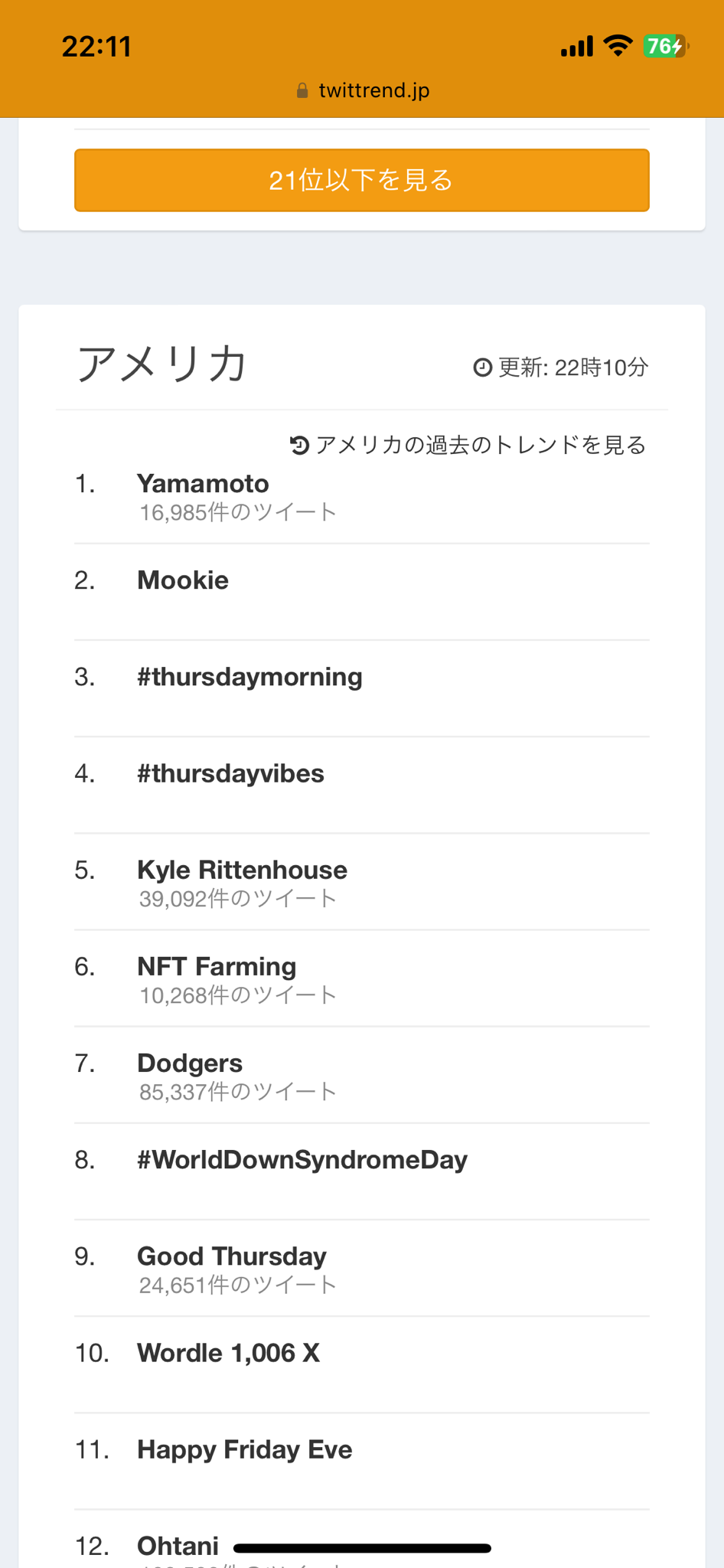Open the Happy Friday Eve trend

(245, 1449)
